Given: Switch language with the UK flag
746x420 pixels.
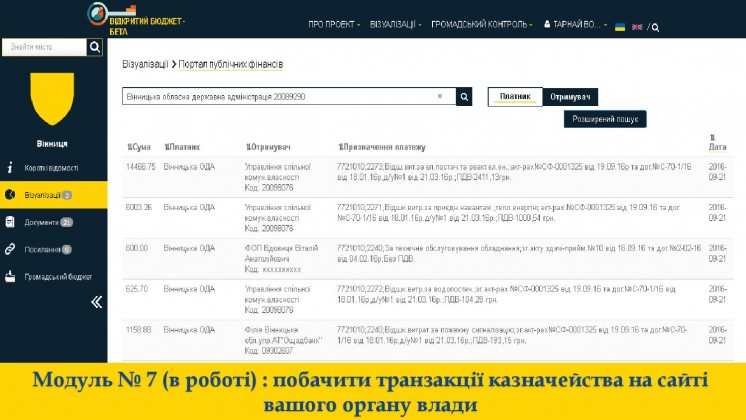Looking at the screenshot, I should tap(637, 27).
